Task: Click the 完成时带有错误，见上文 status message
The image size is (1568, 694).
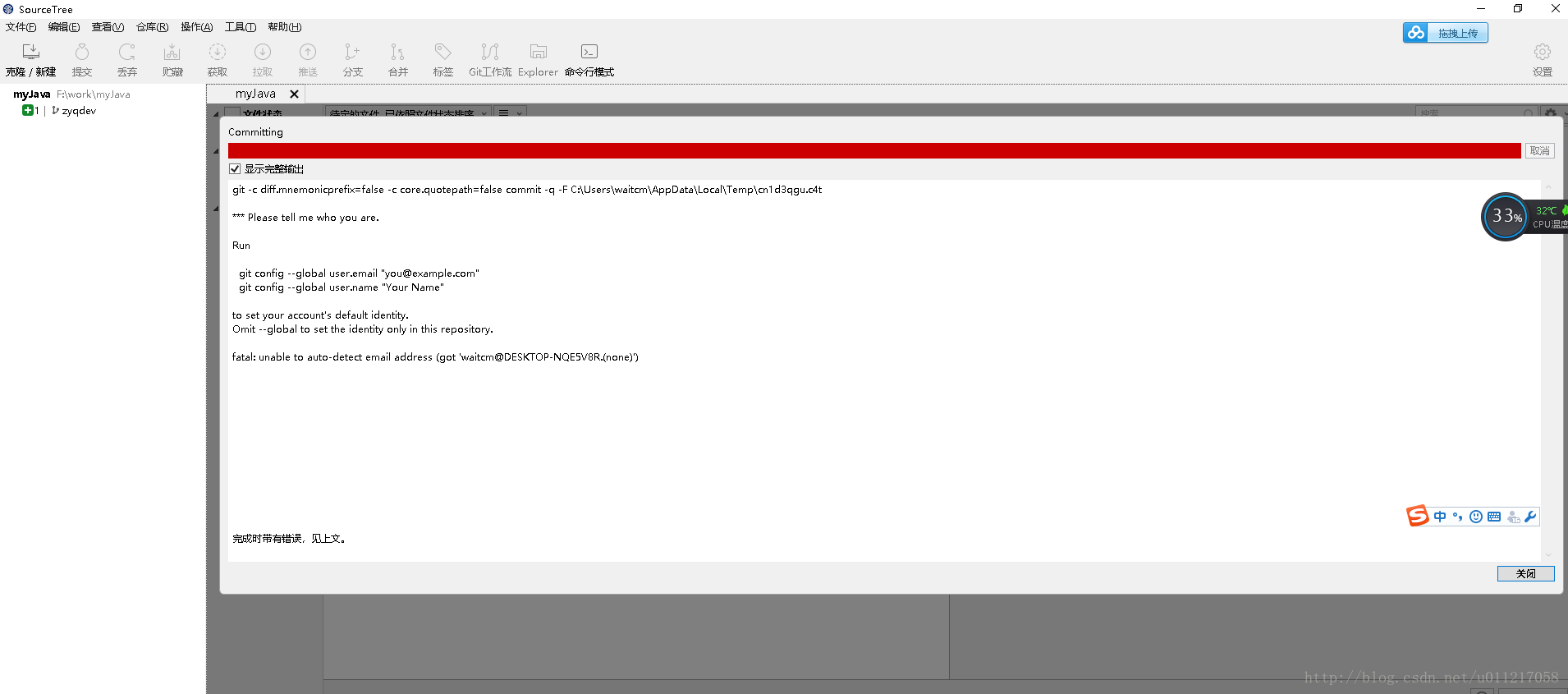Action: [x=289, y=539]
